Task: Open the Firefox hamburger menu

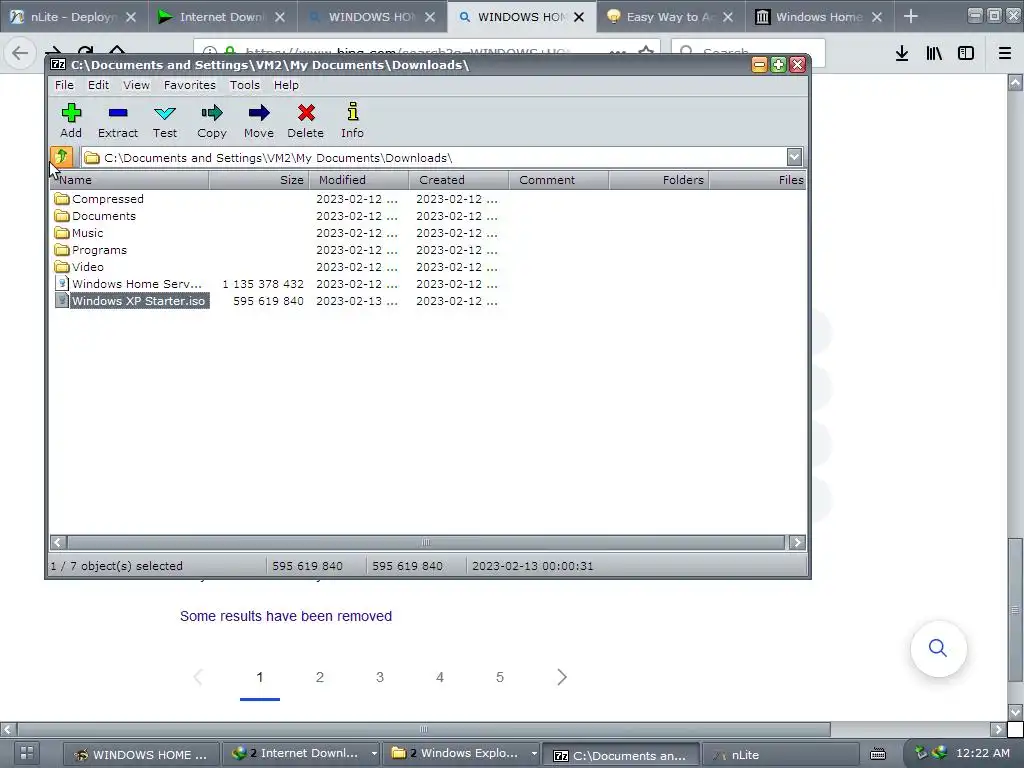Action: click(1005, 54)
